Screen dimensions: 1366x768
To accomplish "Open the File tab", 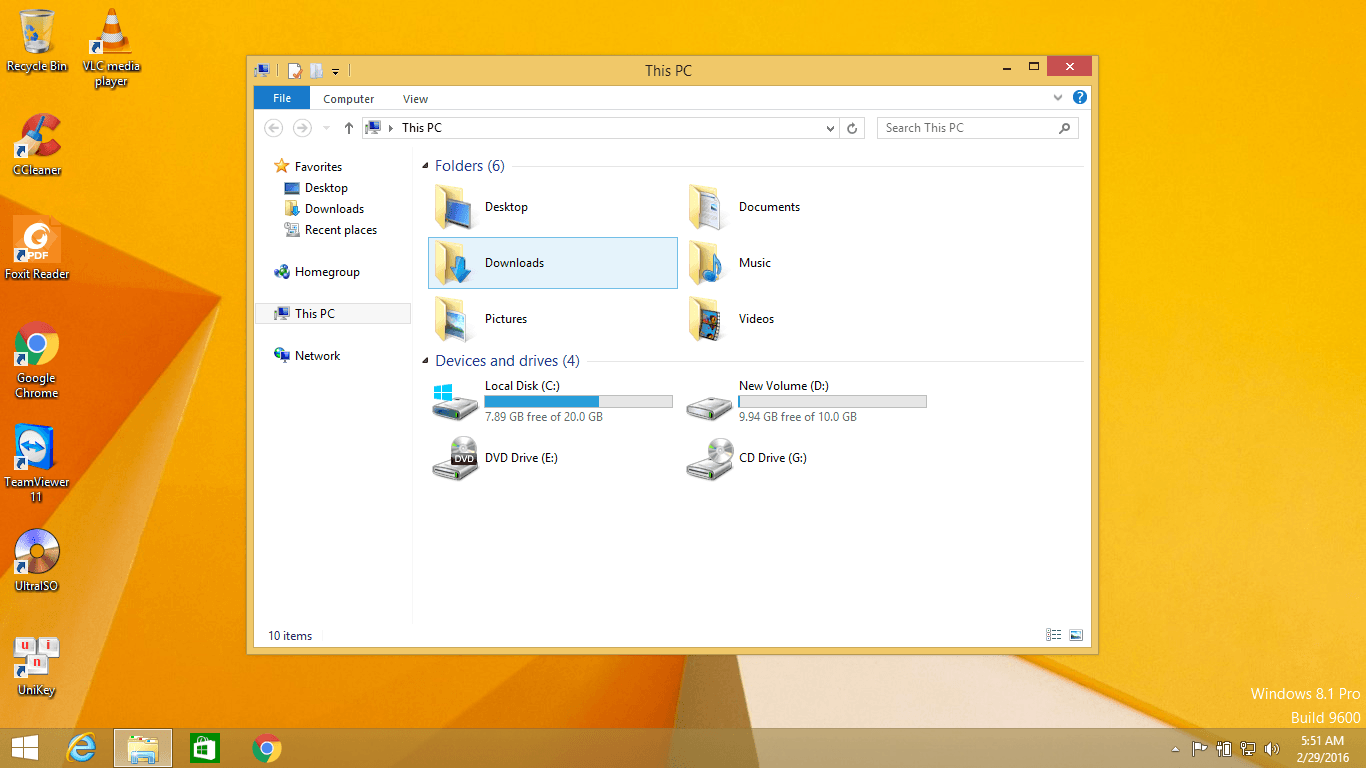I will pyautogui.click(x=282, y=98).
